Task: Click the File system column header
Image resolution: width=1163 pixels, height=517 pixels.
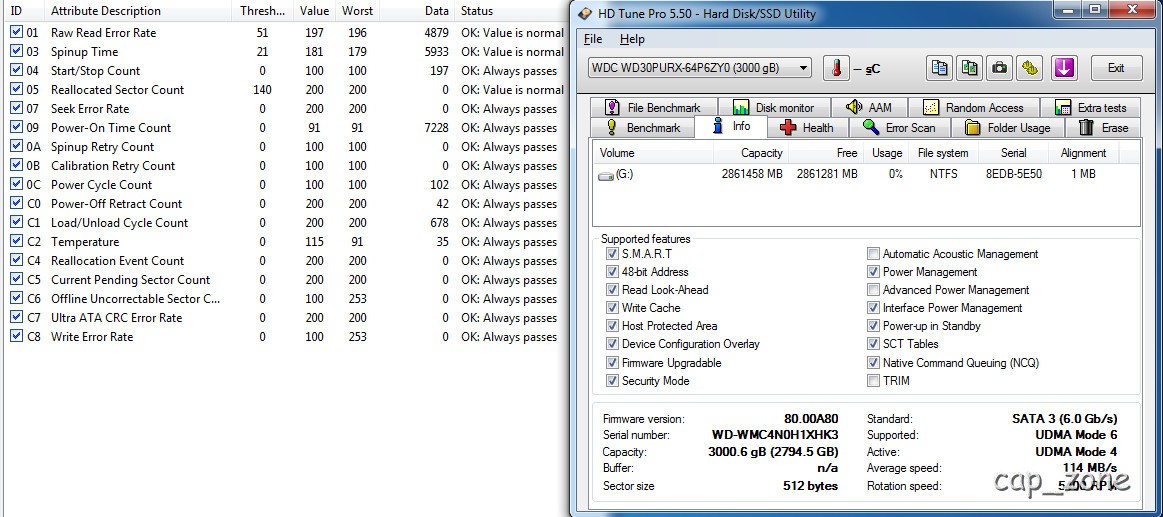Action: [943, 153]
